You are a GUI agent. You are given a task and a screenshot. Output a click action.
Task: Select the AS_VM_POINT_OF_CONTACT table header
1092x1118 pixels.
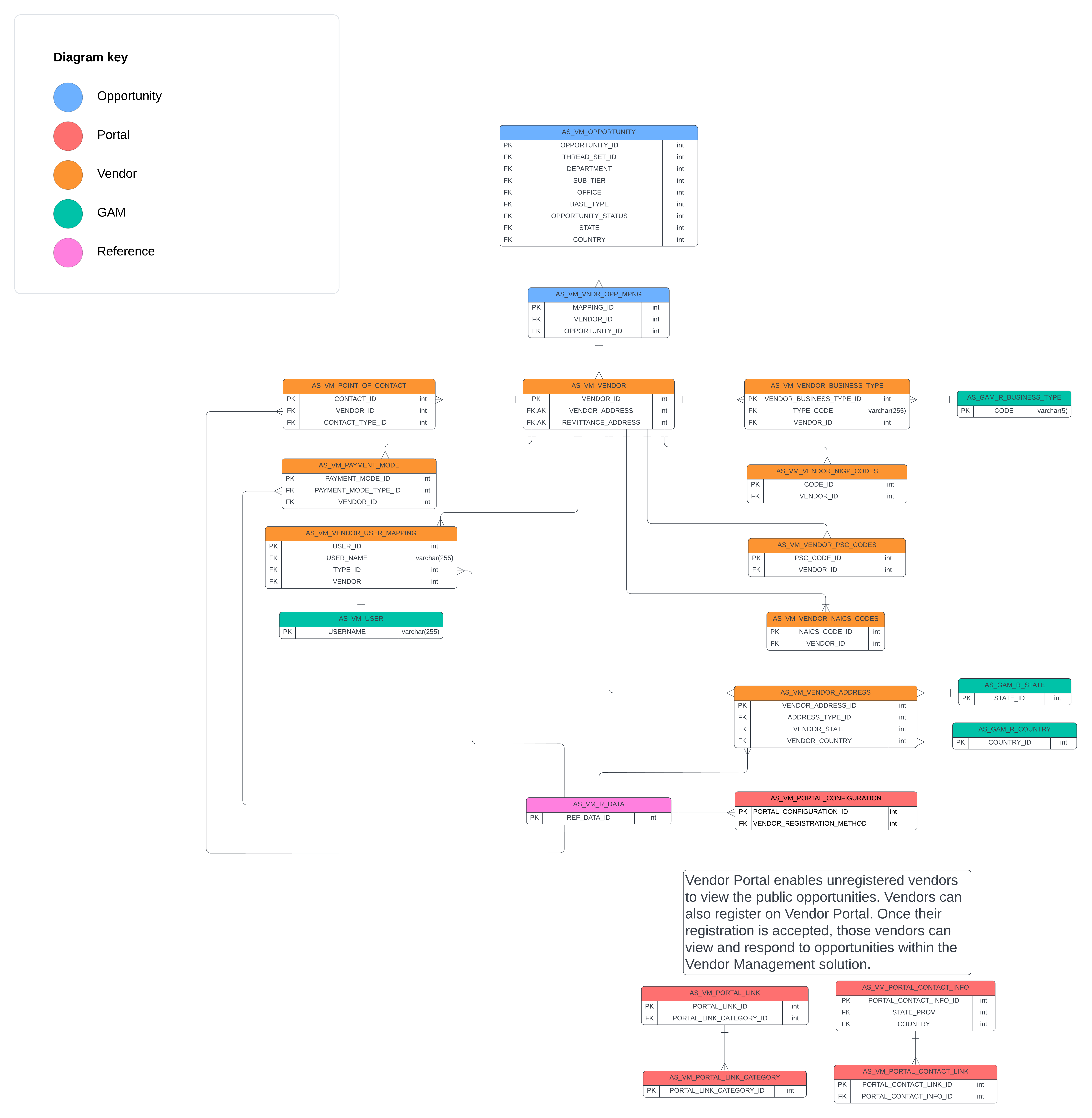tap(359, 386)
